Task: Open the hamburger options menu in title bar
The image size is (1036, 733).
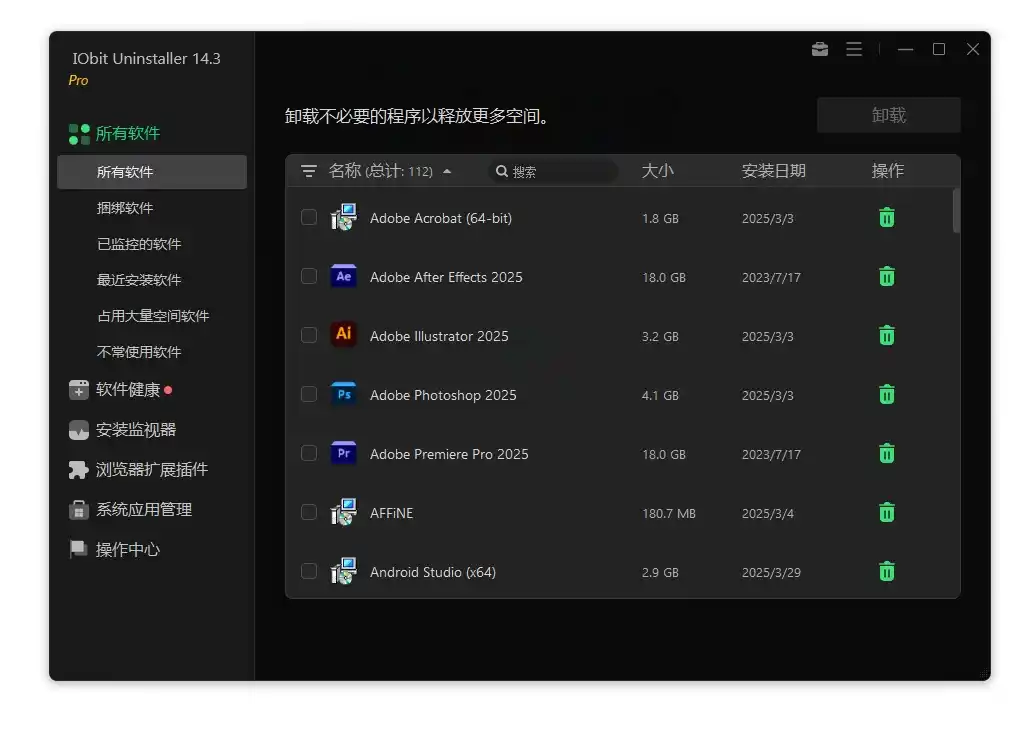Action: [854, 49]
